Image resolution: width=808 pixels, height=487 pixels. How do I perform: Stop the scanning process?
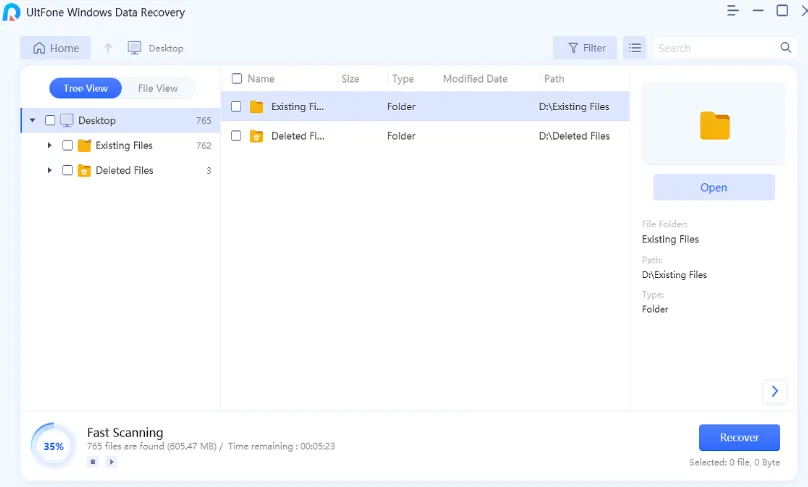click(93, 462)
